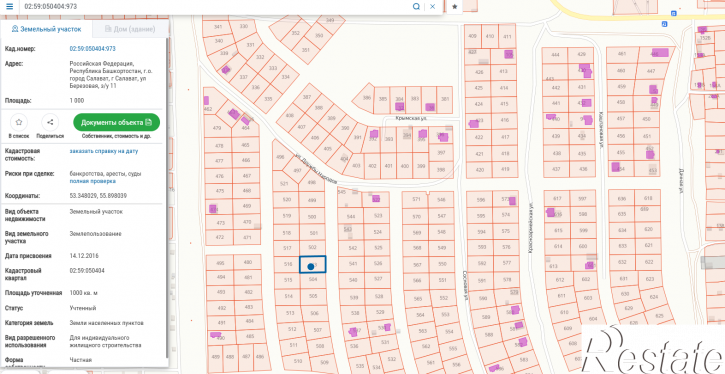Image resolution: width=725 pixels, height=374 pixels.
Task: Select parcel 351 on the map
Action: (306, 50)
